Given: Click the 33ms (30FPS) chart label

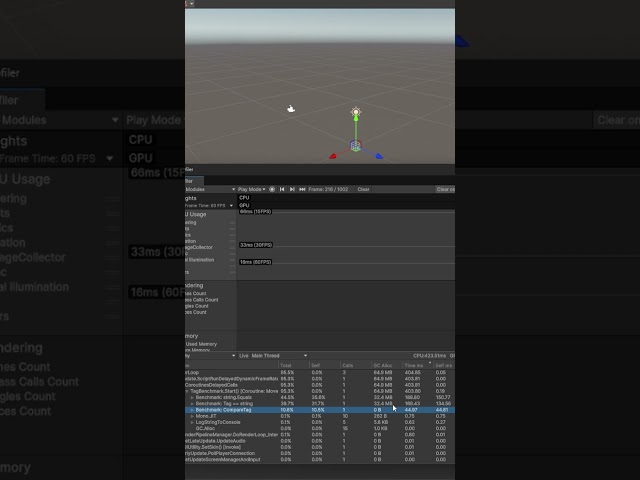Looking at the screenshot, I should click(256, 245).
